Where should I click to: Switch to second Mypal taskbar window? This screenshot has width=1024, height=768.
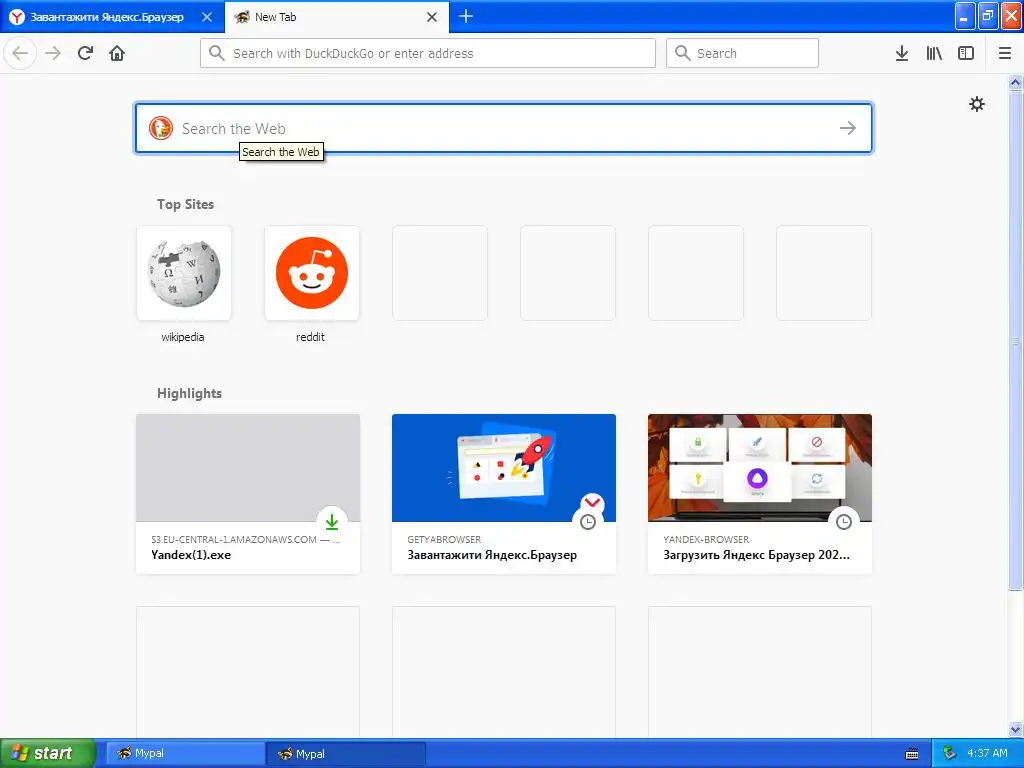pos(346,753)
